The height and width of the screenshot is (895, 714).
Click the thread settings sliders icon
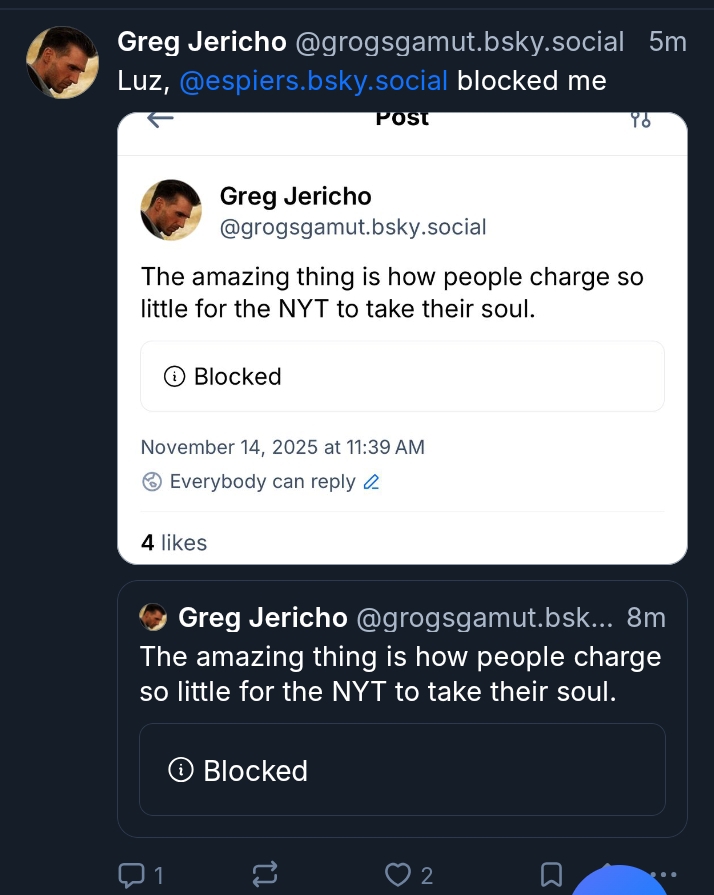click(x=641, y=120)
